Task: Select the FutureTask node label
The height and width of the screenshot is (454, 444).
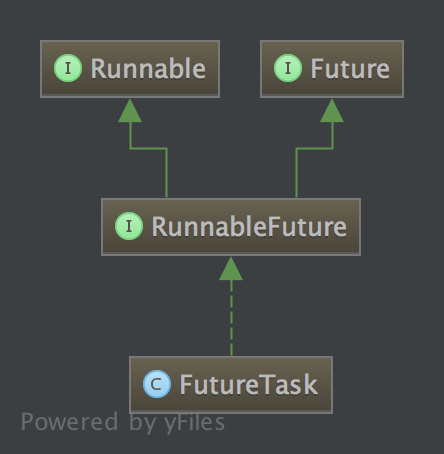Action: coord(248,384)
